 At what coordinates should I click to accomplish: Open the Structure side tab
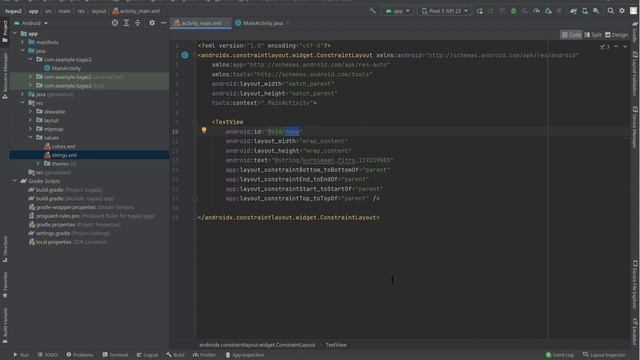5,249
